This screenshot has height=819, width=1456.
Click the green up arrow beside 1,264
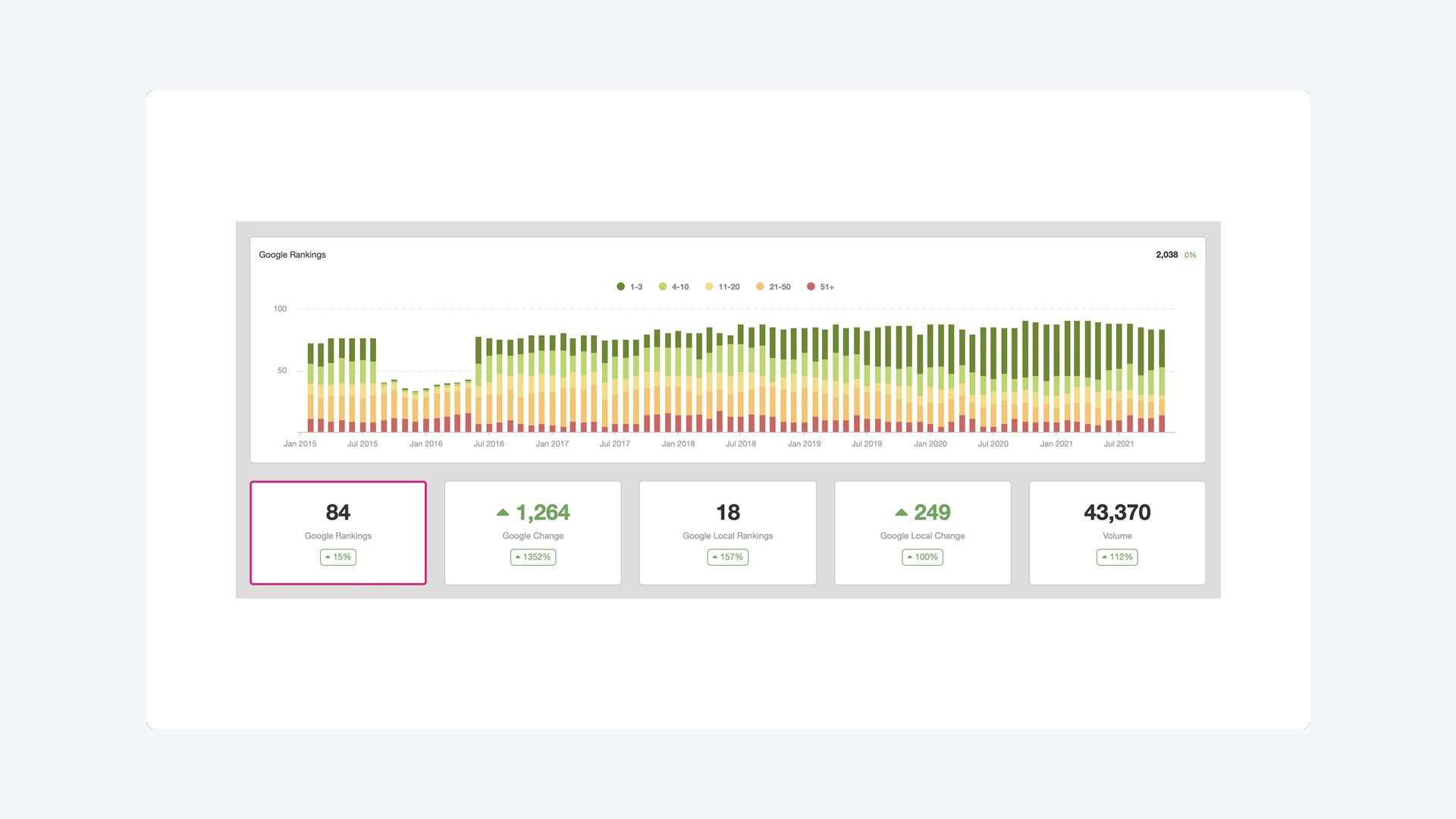coord(503,513)
